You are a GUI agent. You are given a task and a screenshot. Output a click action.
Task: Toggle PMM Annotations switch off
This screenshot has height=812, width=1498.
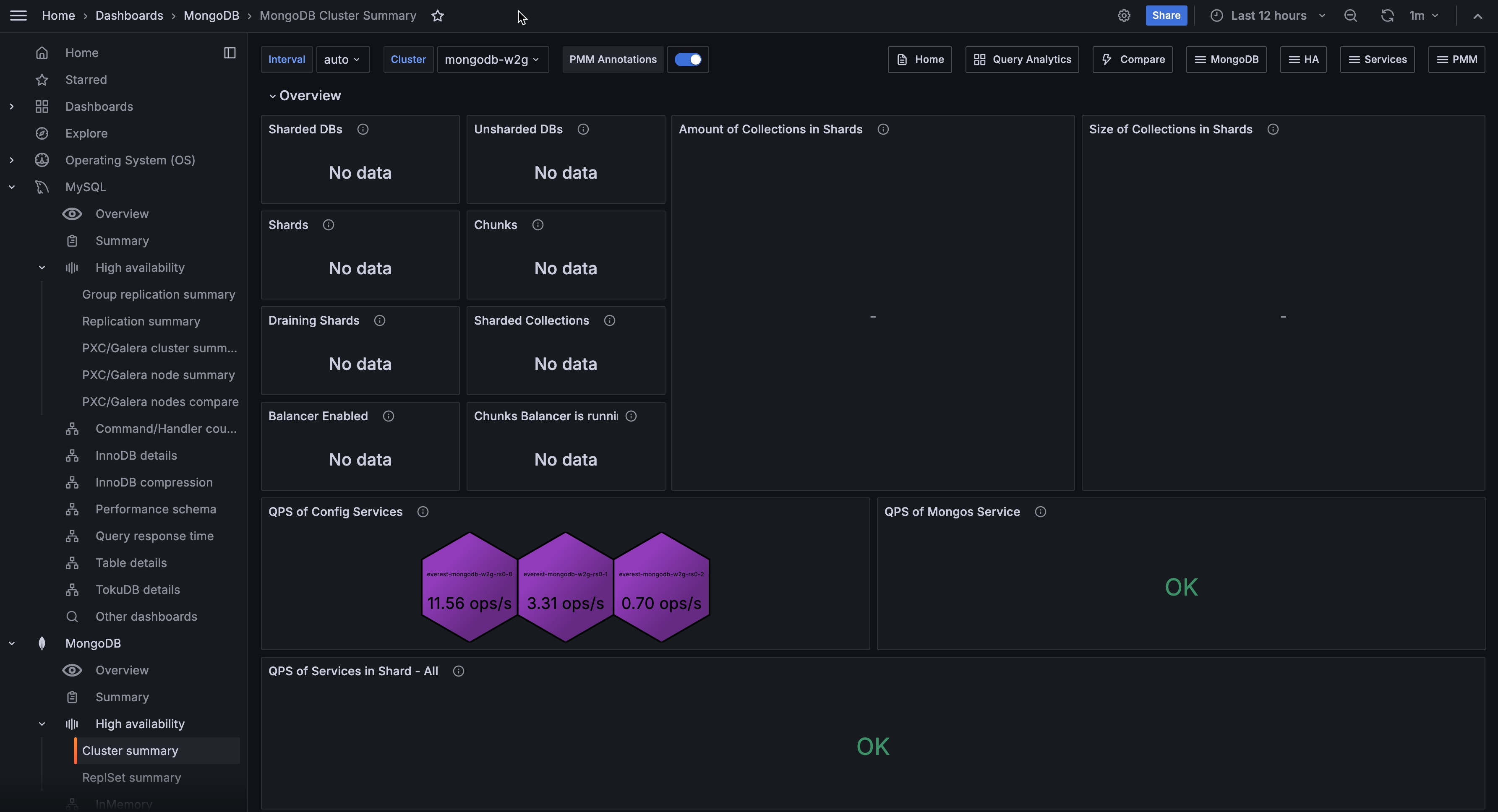[x=687, y=59]
